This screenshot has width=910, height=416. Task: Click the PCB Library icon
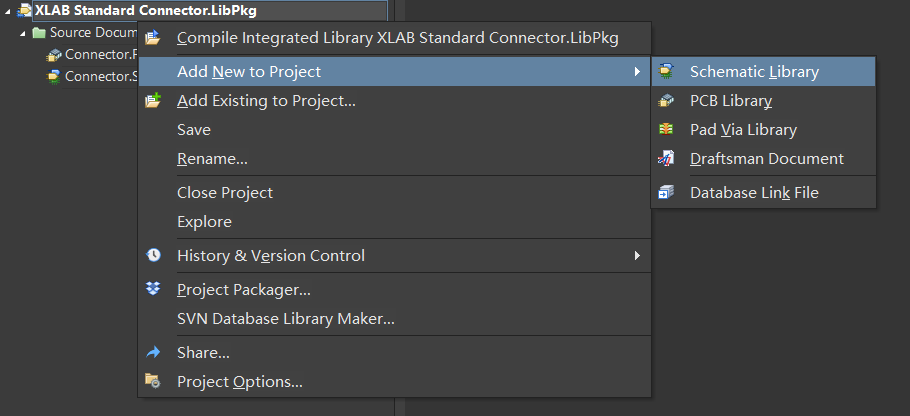click(667, 101)
